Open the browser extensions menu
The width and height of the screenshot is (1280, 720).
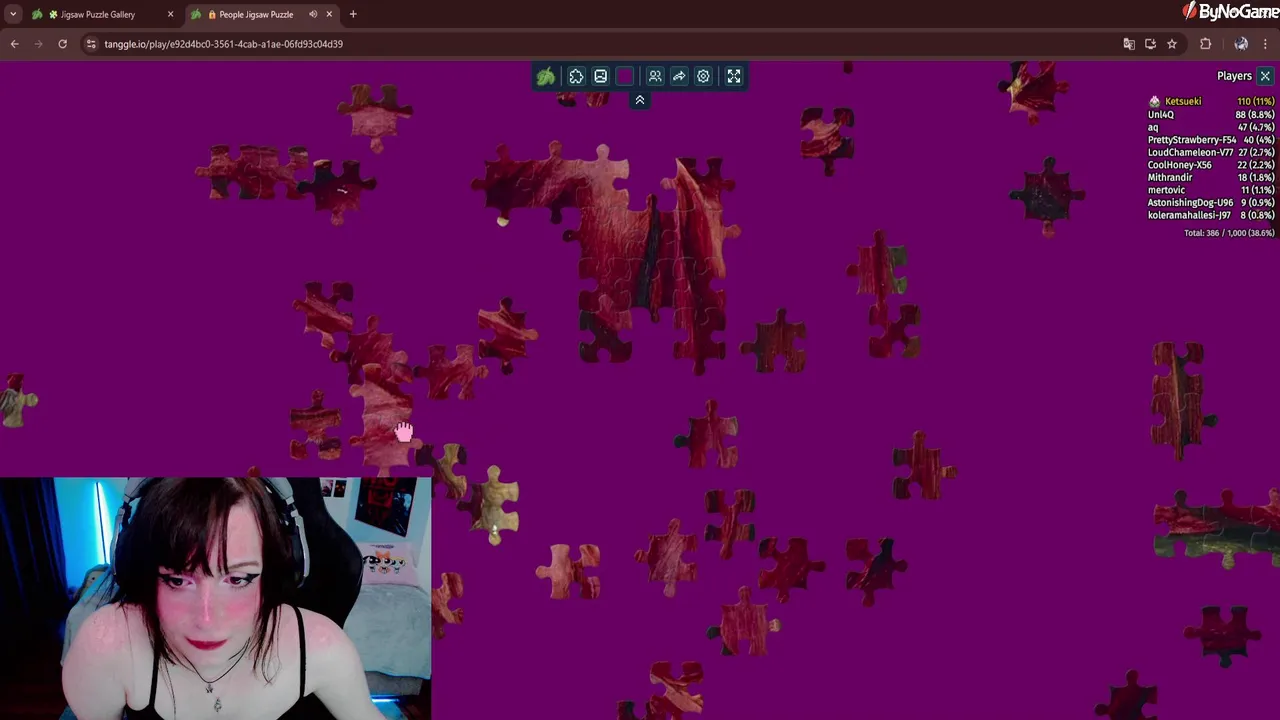(1205, 44)
